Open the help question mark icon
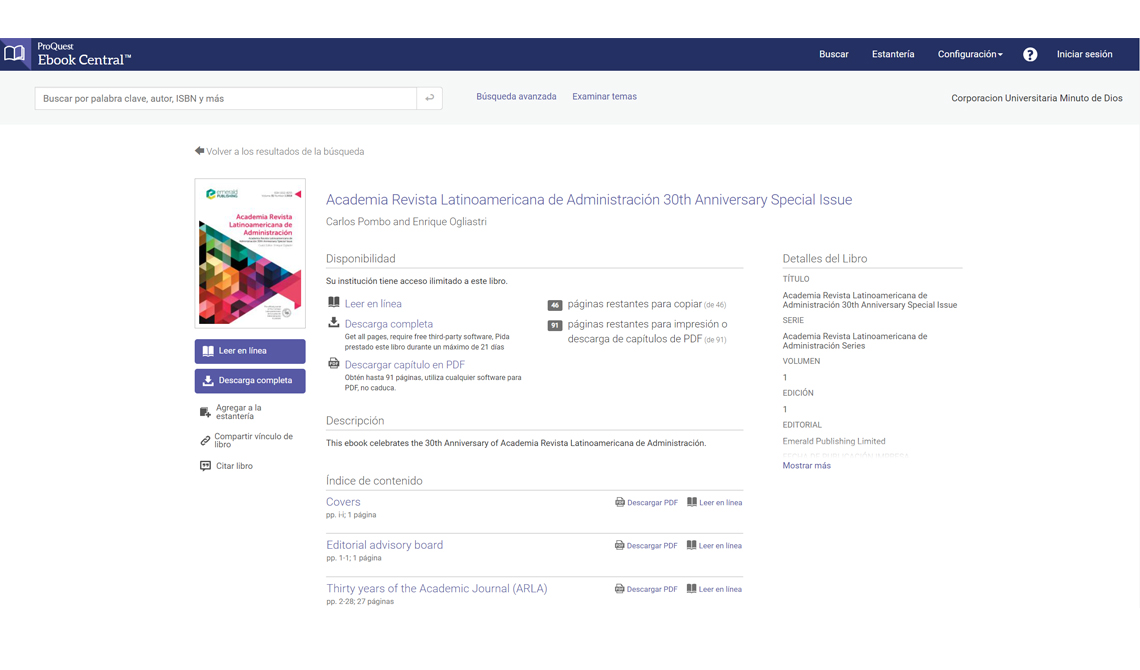 point(1029,55)
